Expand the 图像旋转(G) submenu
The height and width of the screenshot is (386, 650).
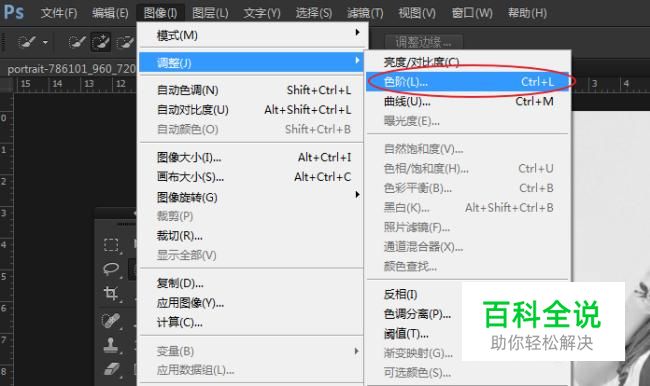[251, 197]
